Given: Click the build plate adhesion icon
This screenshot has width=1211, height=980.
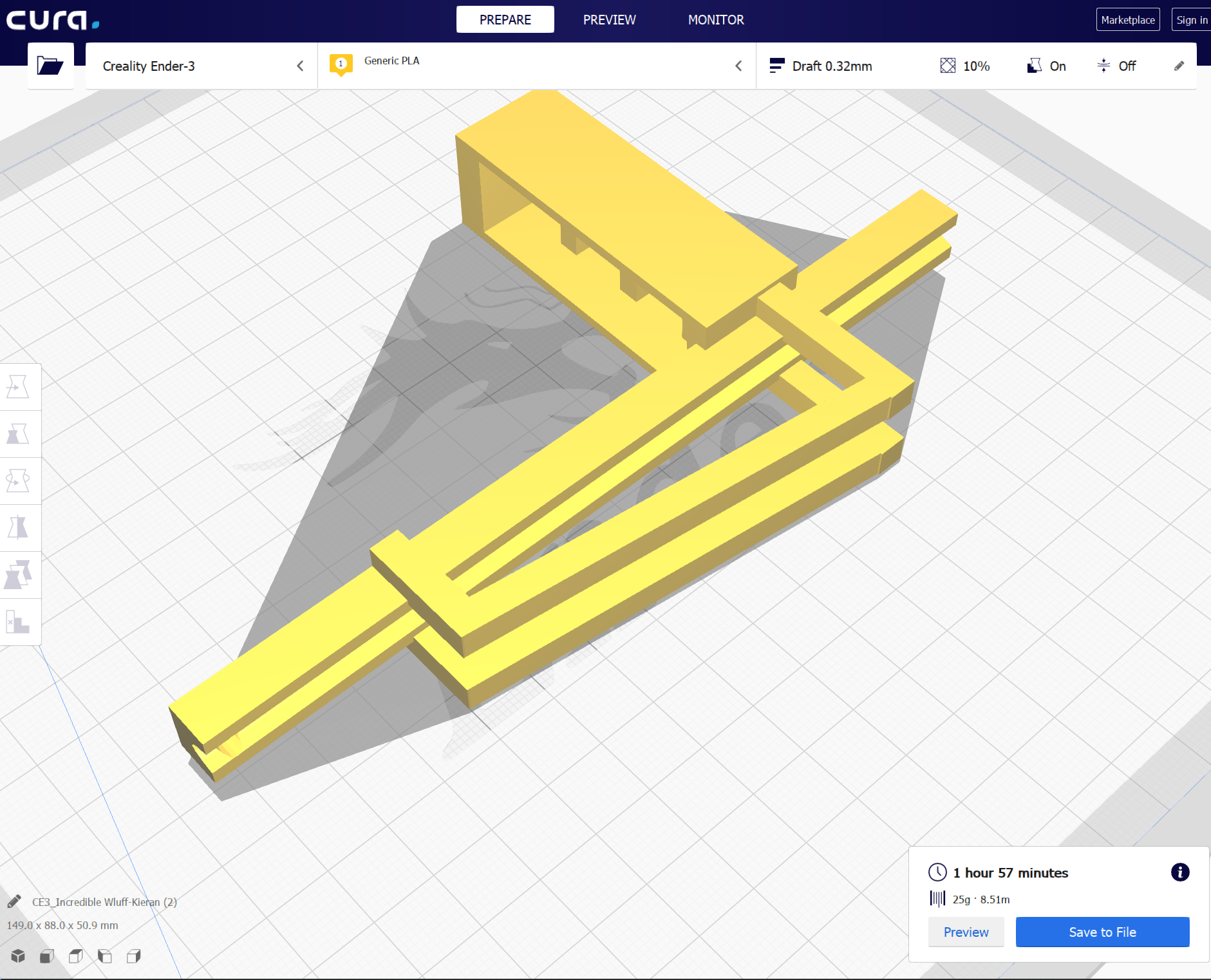Looking at the screenshot, I should pyautogui.click(x=1103, y=66).
